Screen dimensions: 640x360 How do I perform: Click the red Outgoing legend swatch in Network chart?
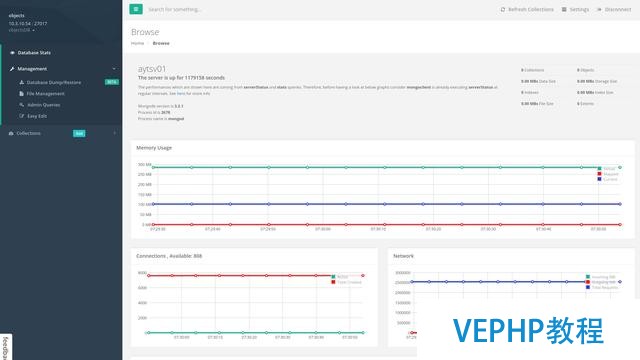pos(588,282)
